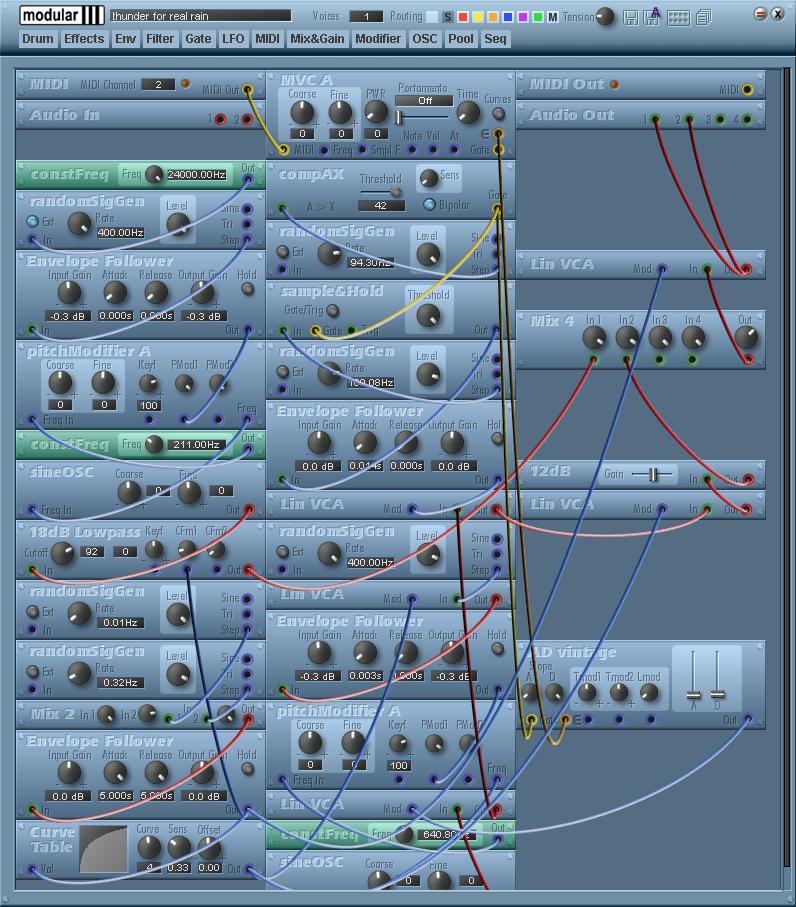Toggle Bipolar on the compAX module
Viewport: 796px width, 907px height.
click(x=429, y=204)
